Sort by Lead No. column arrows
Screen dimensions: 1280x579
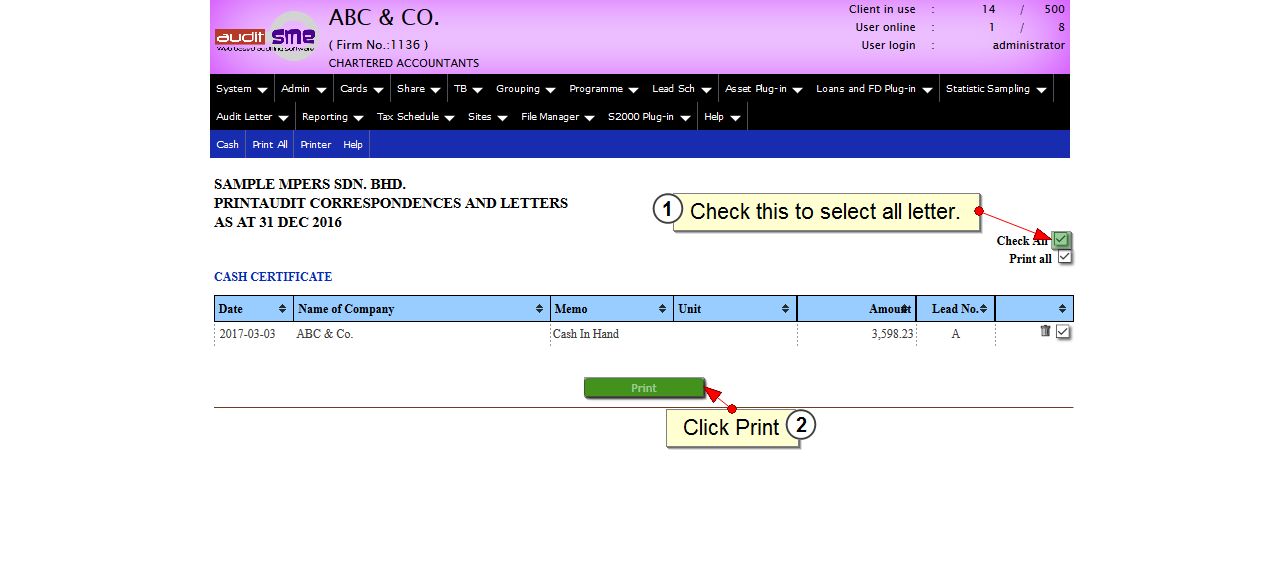(983, 309)
